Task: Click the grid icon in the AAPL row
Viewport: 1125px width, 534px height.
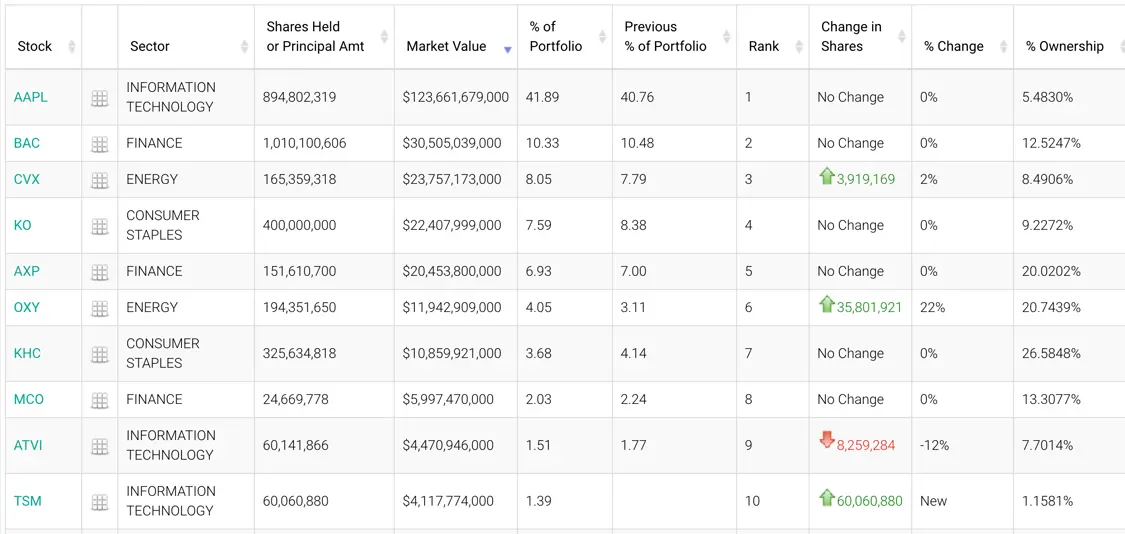Action: click(x=100, y=98)
